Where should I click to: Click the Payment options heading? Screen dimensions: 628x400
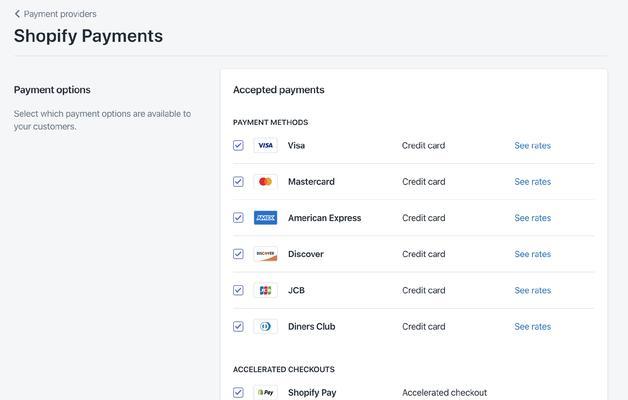(52, 90)
